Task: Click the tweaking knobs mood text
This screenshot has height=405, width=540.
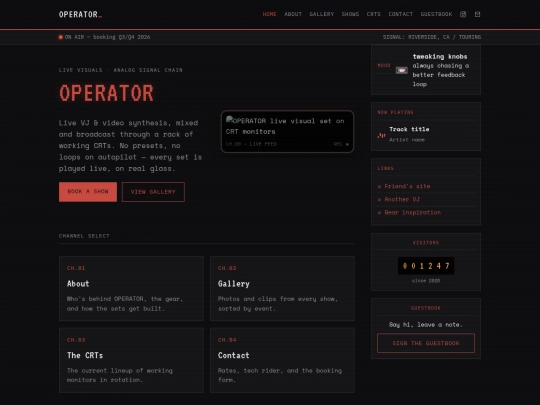Action: coord(440,56)
